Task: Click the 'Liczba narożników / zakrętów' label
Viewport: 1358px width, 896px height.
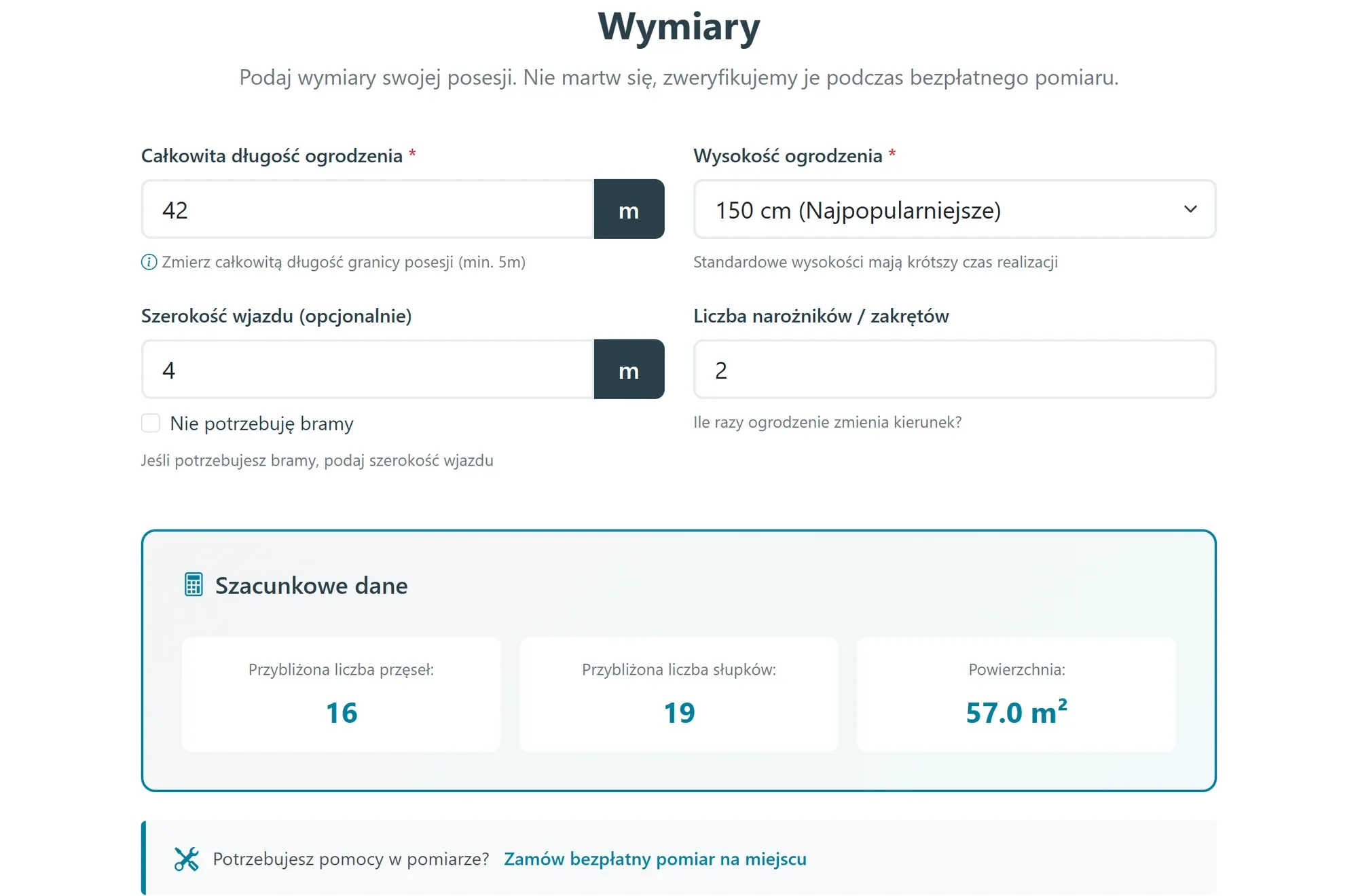Action: pos(821,316)
